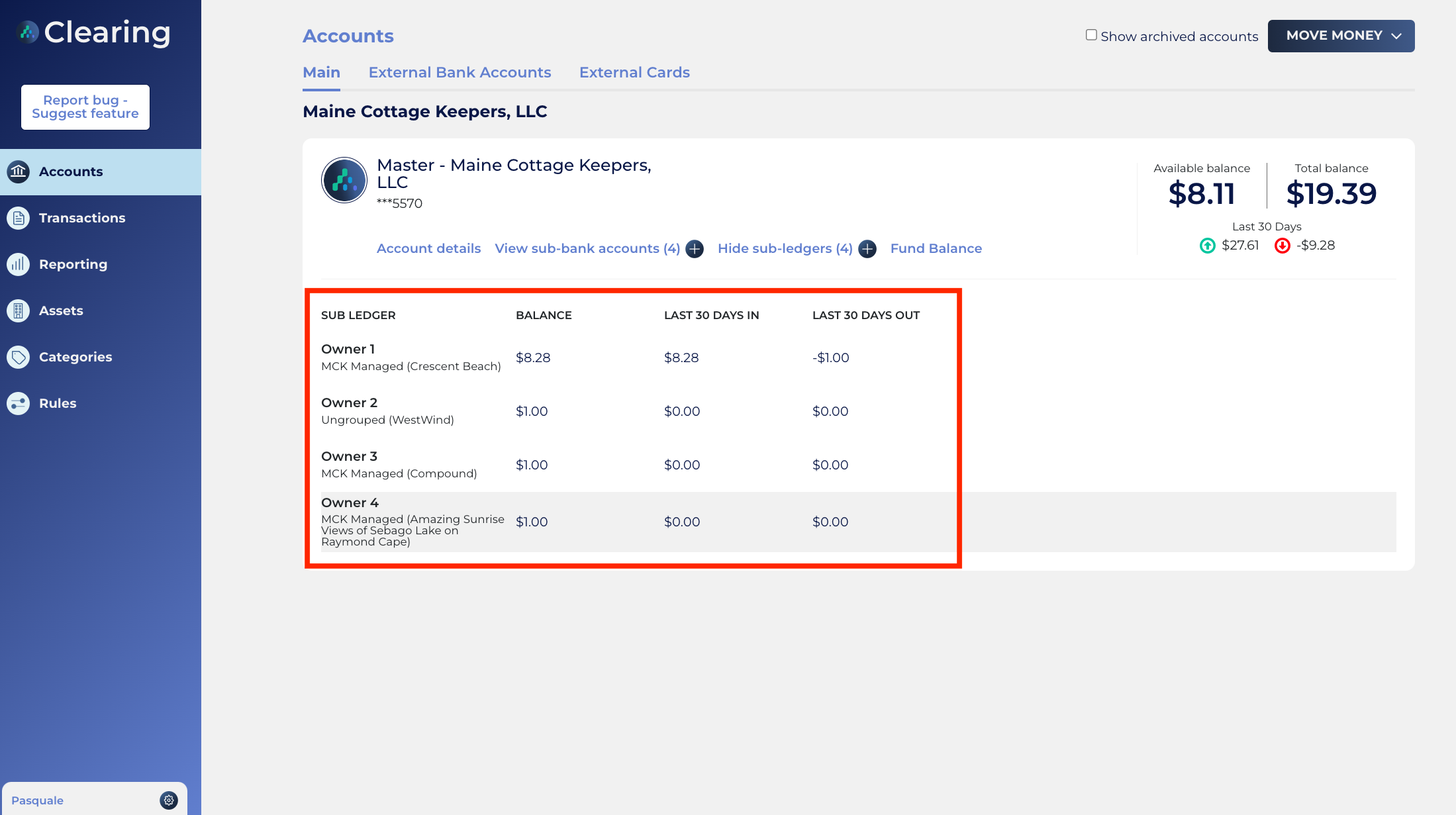Click the LAST 30 DAYS IN header
The image size is (1456, 815).
tap(711, 316)
